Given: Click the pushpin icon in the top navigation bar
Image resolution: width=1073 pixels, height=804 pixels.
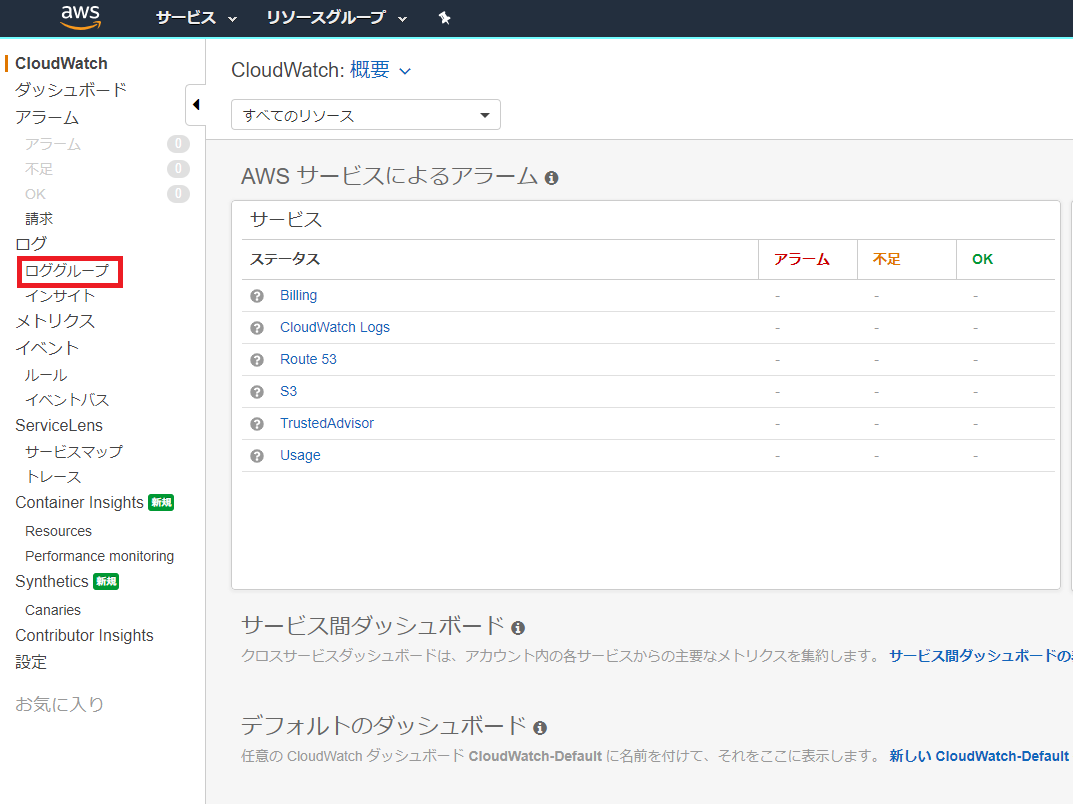Looking at the screenshot, I should 444,17.
